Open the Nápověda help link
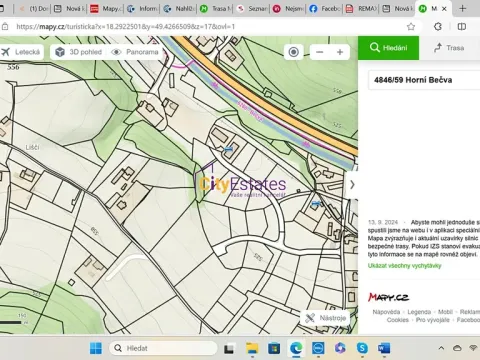Image resolution: width=480 pixels, height=360 pixels. [386, 312]
